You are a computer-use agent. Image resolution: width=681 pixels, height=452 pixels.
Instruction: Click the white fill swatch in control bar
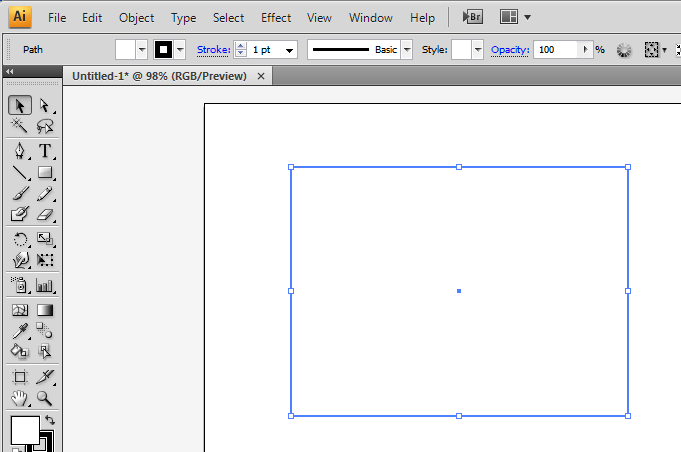(126, 50)
